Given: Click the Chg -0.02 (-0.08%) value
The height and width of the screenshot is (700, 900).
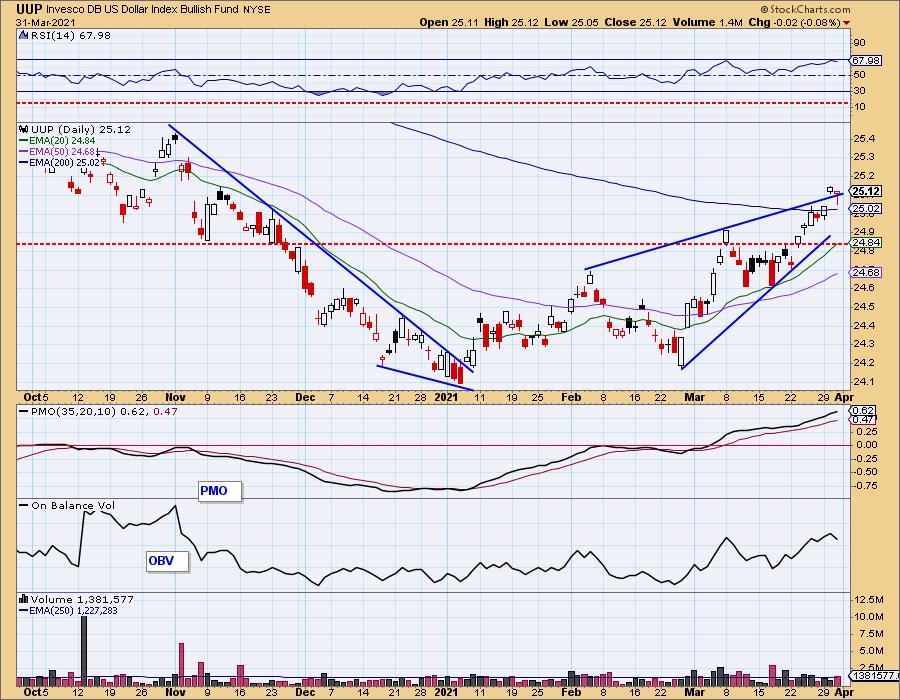Looking at the screenshot, I should click(794, 22).
